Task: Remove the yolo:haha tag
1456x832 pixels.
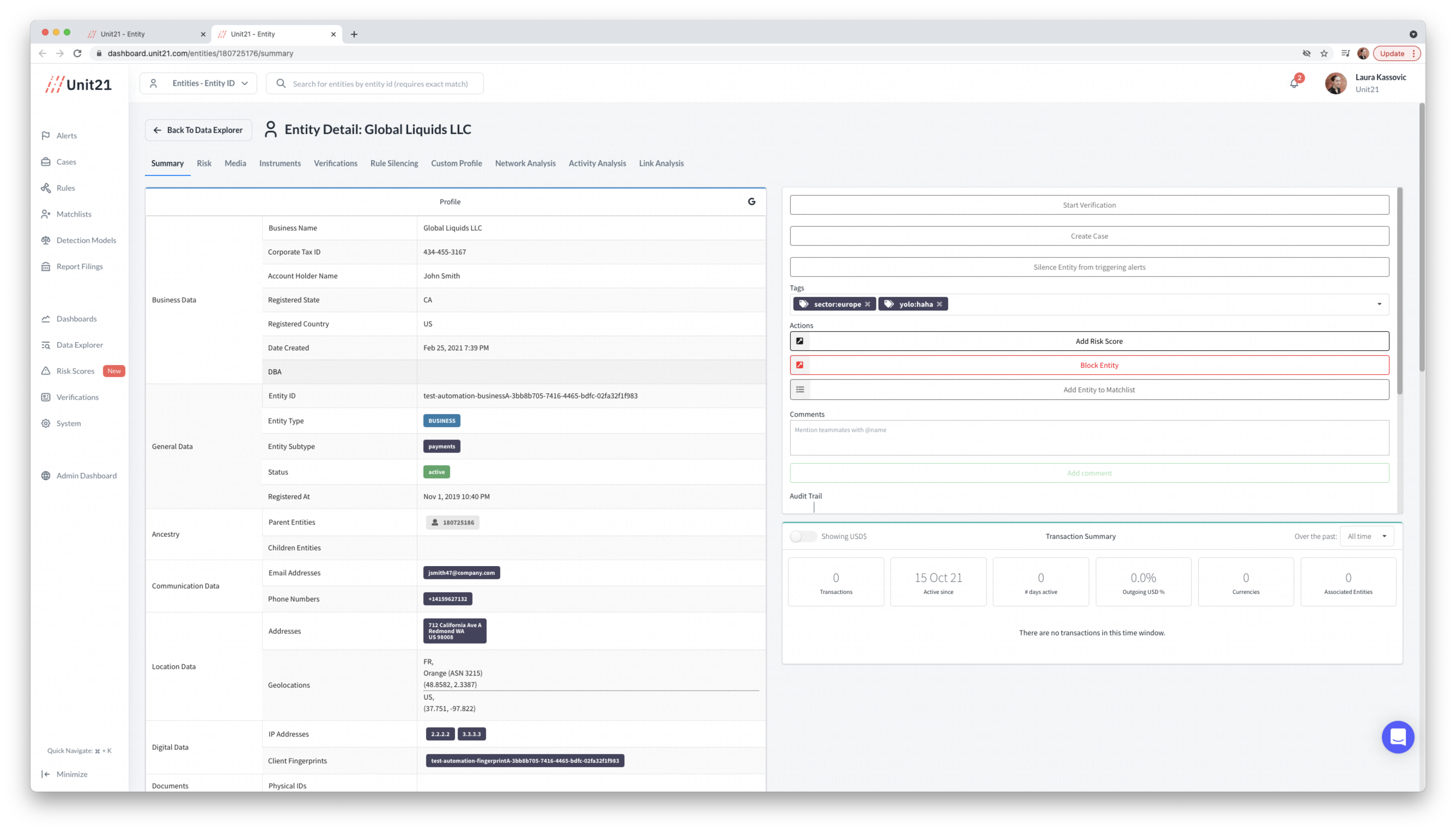Action: coord(939,304)
